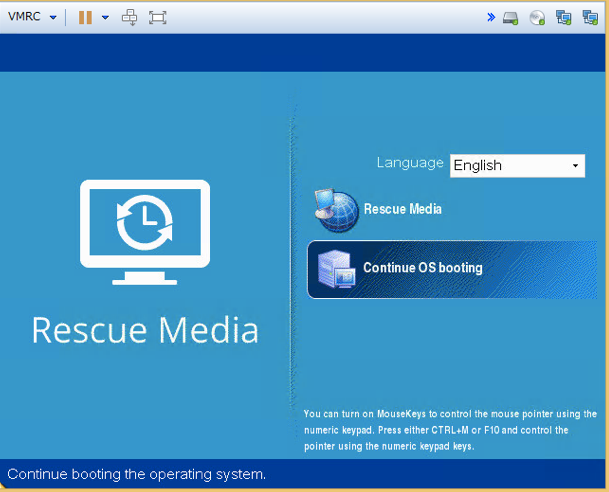Click the double chevron device expander
This screenshot has height=492, width=609.
[x=491, y=17]
